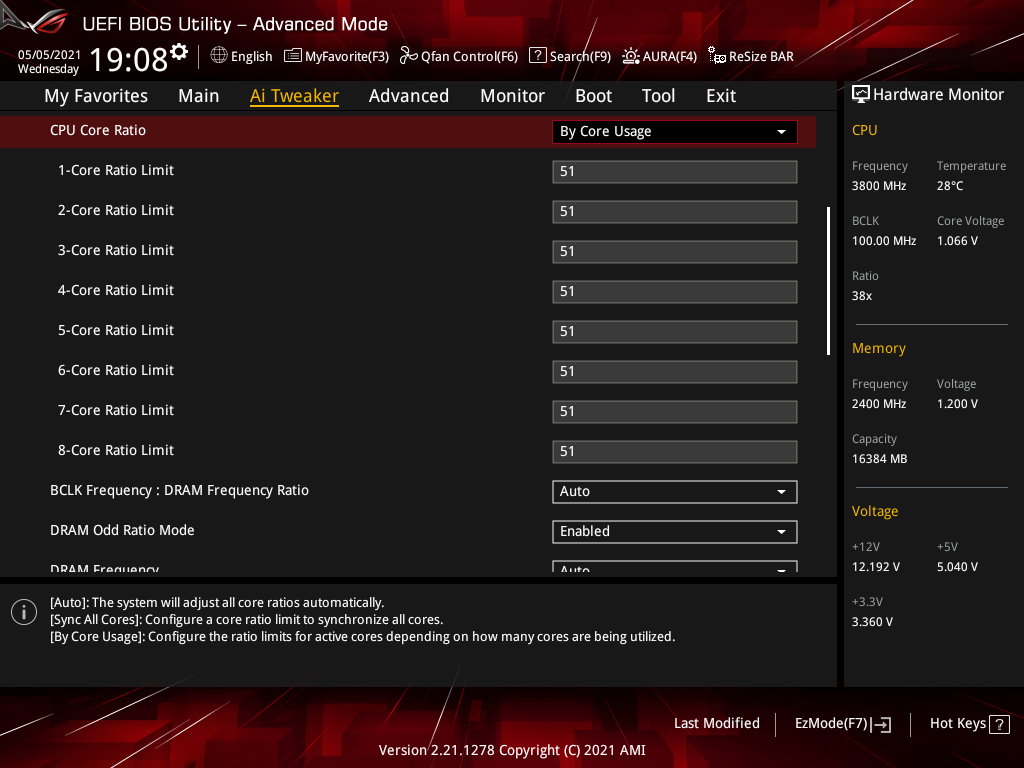Select the 1-Core Ratio Limit label
The width and height of the screenshot is (1024, 768).
tap(116, 170)
